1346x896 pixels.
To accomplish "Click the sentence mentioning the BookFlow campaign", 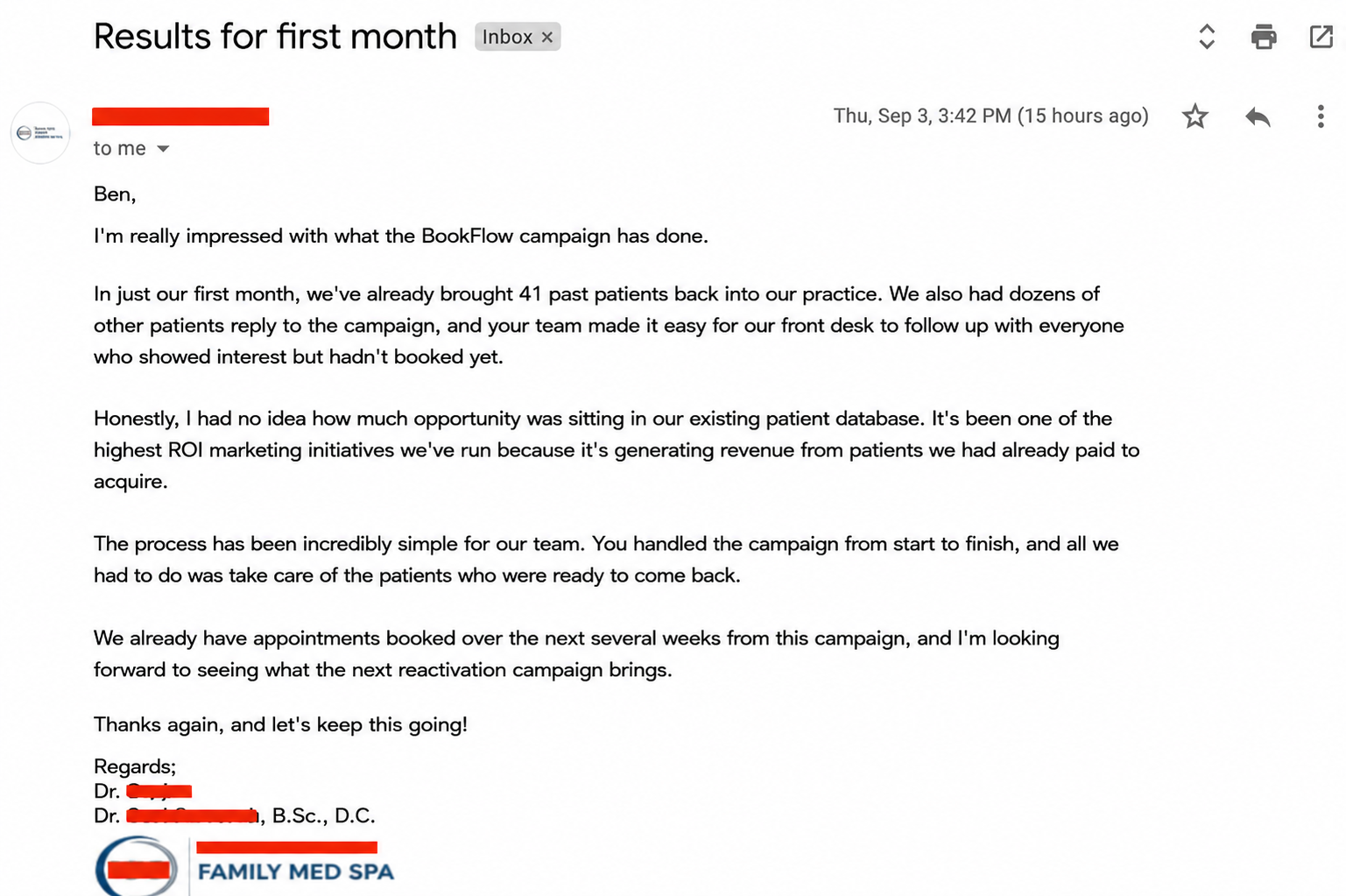I will 401,236.
